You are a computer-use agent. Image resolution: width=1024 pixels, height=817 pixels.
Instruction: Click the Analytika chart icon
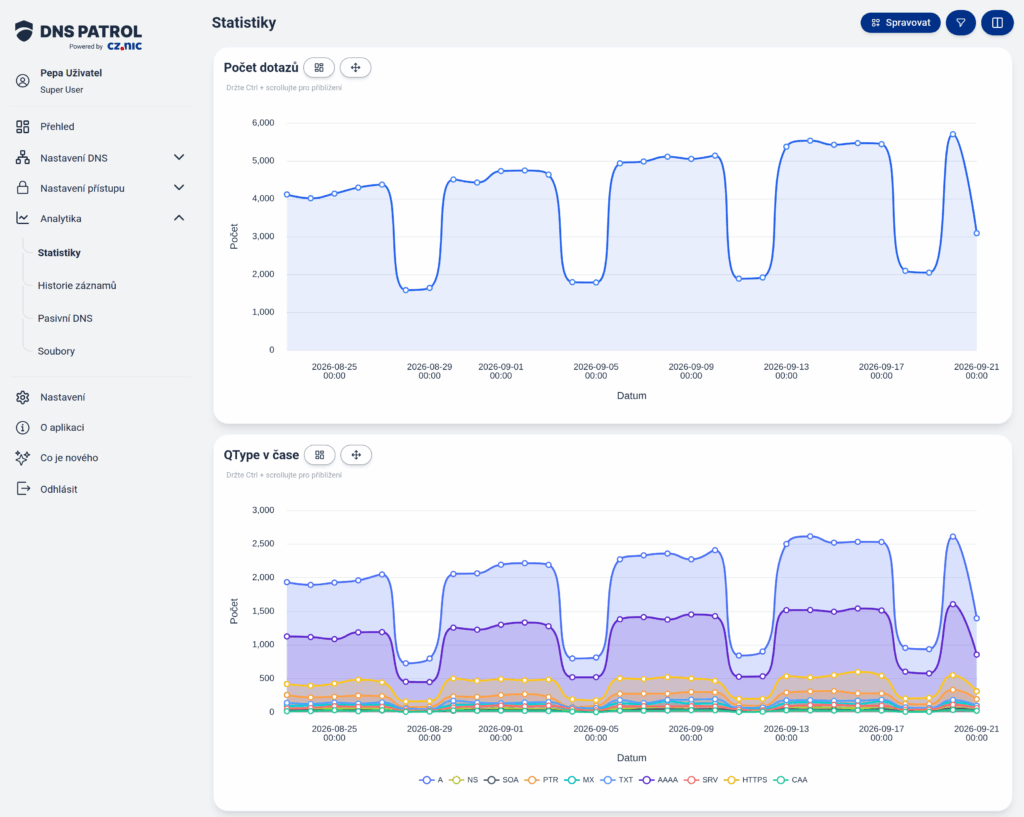[23, 218]
